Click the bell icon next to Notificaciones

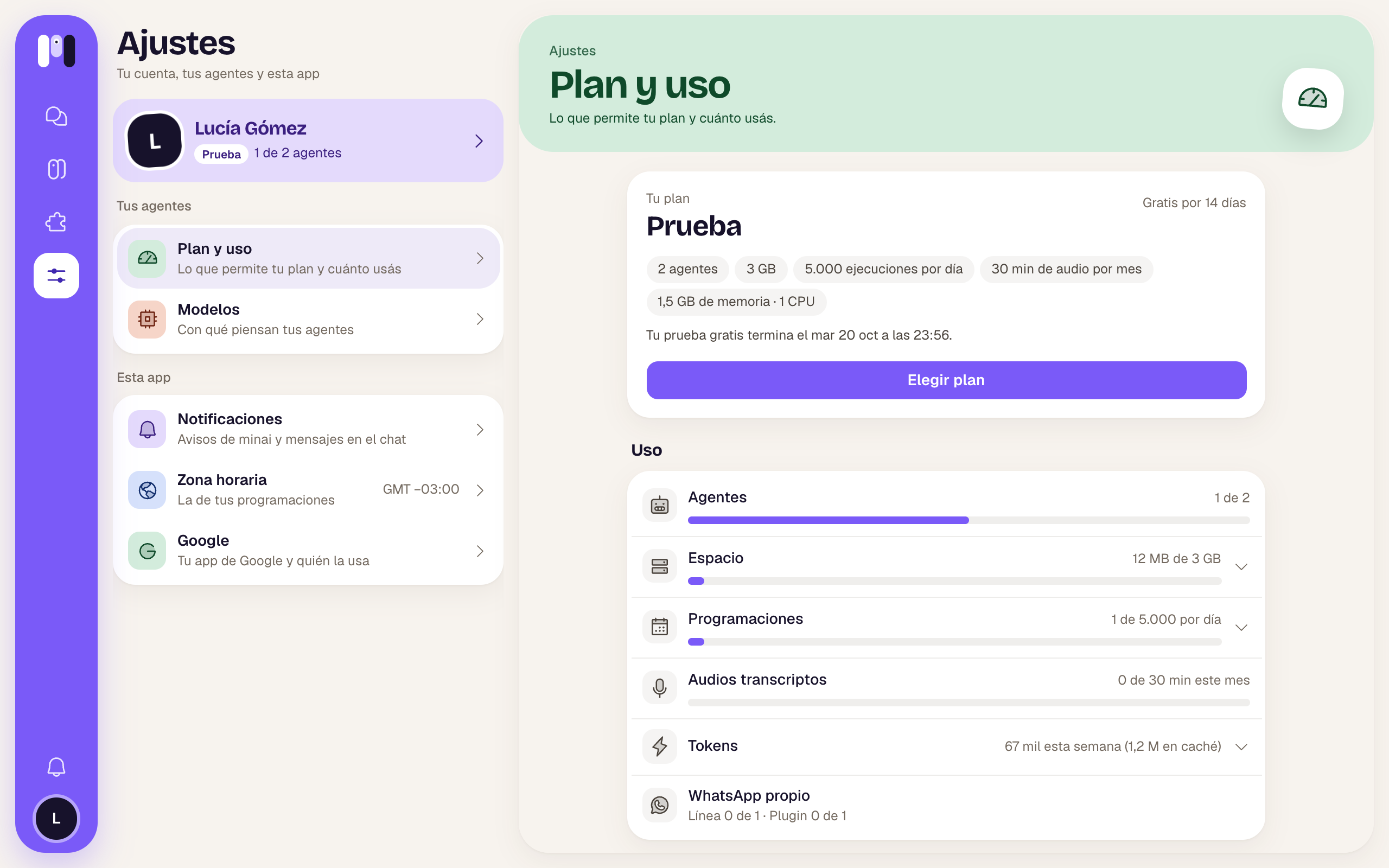pos(147,429)
